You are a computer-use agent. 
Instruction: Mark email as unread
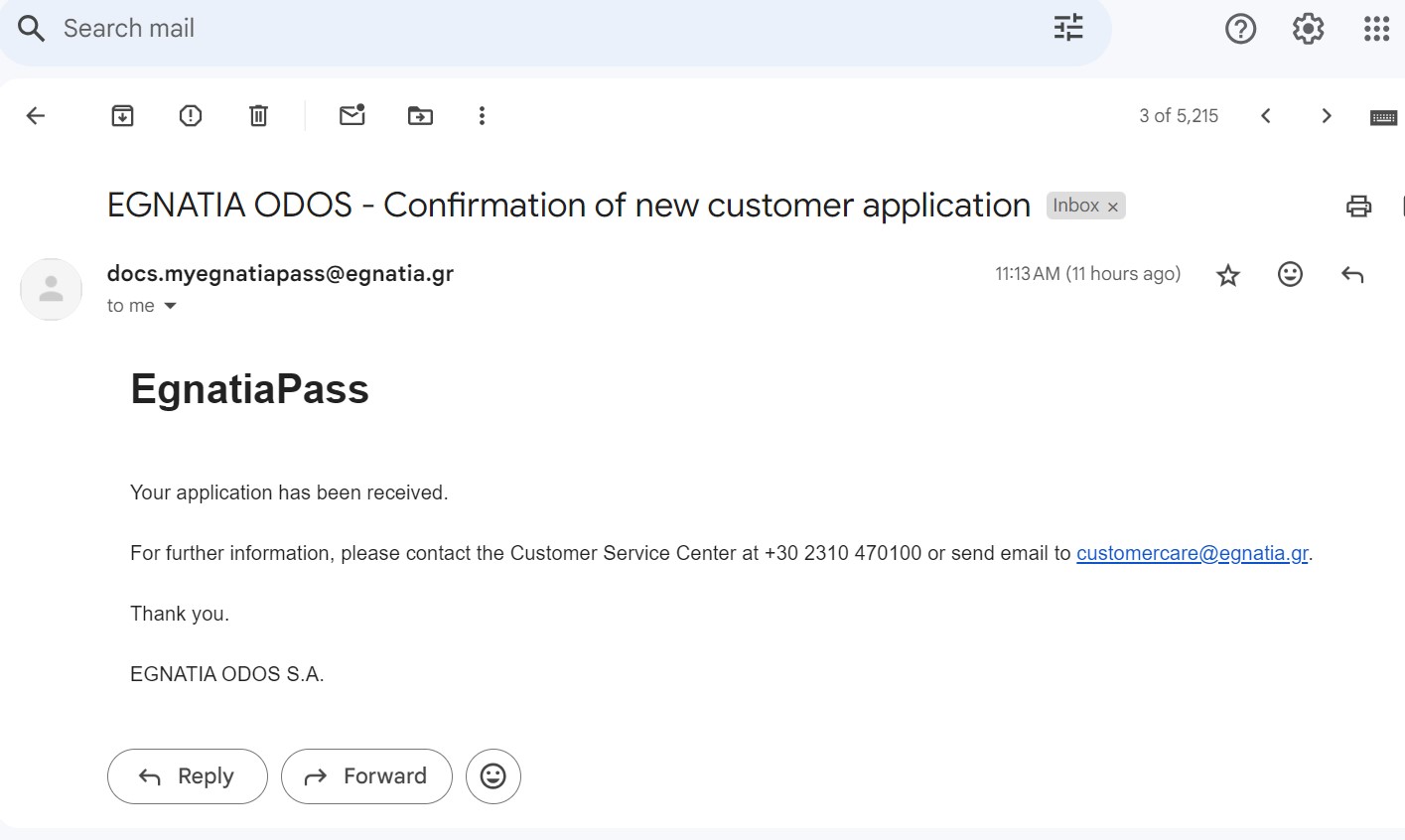click(x=352, y=115)
